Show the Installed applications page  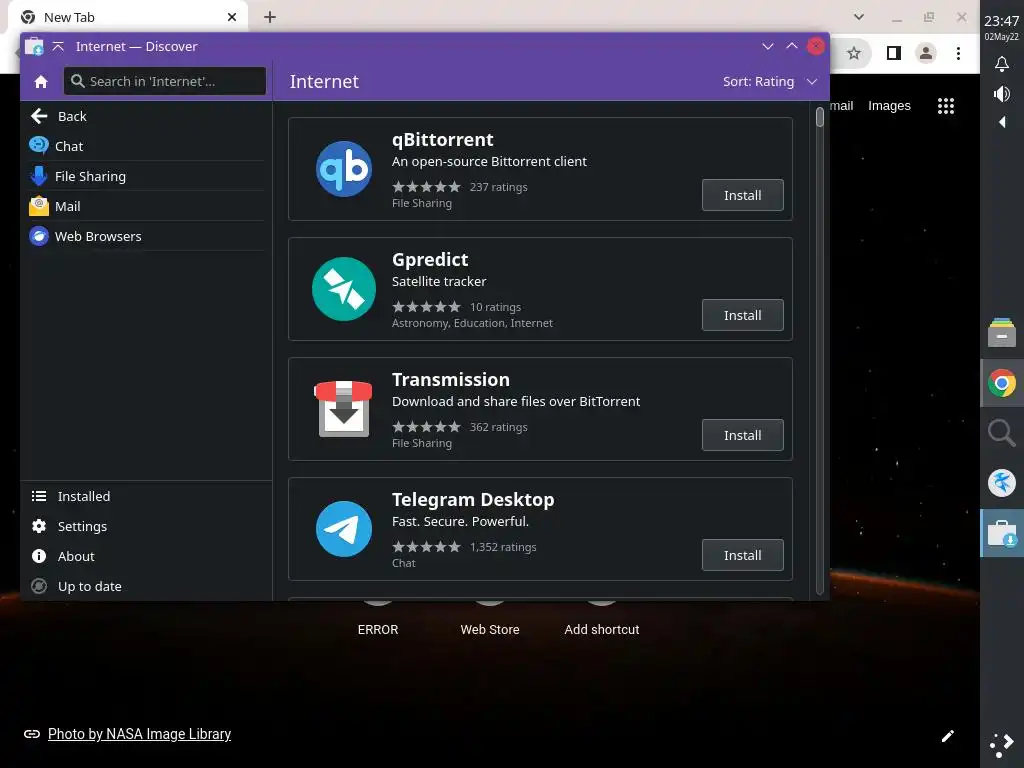tap(147, 496)
